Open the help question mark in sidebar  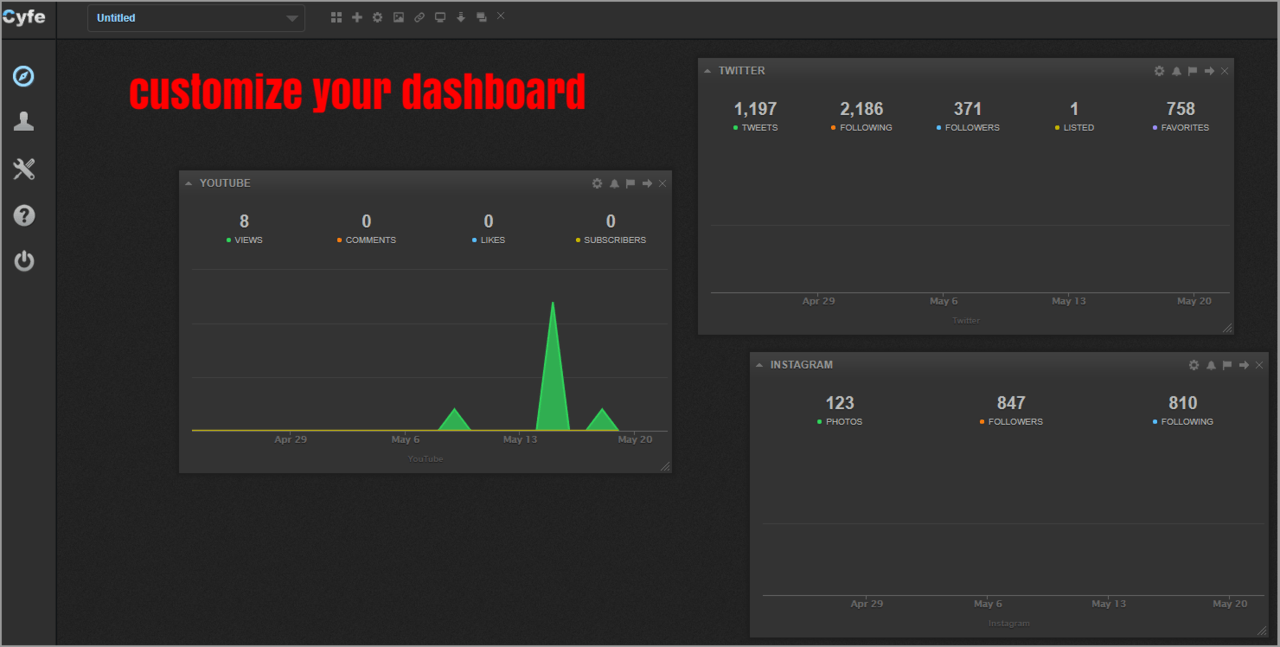pos(24,215)
